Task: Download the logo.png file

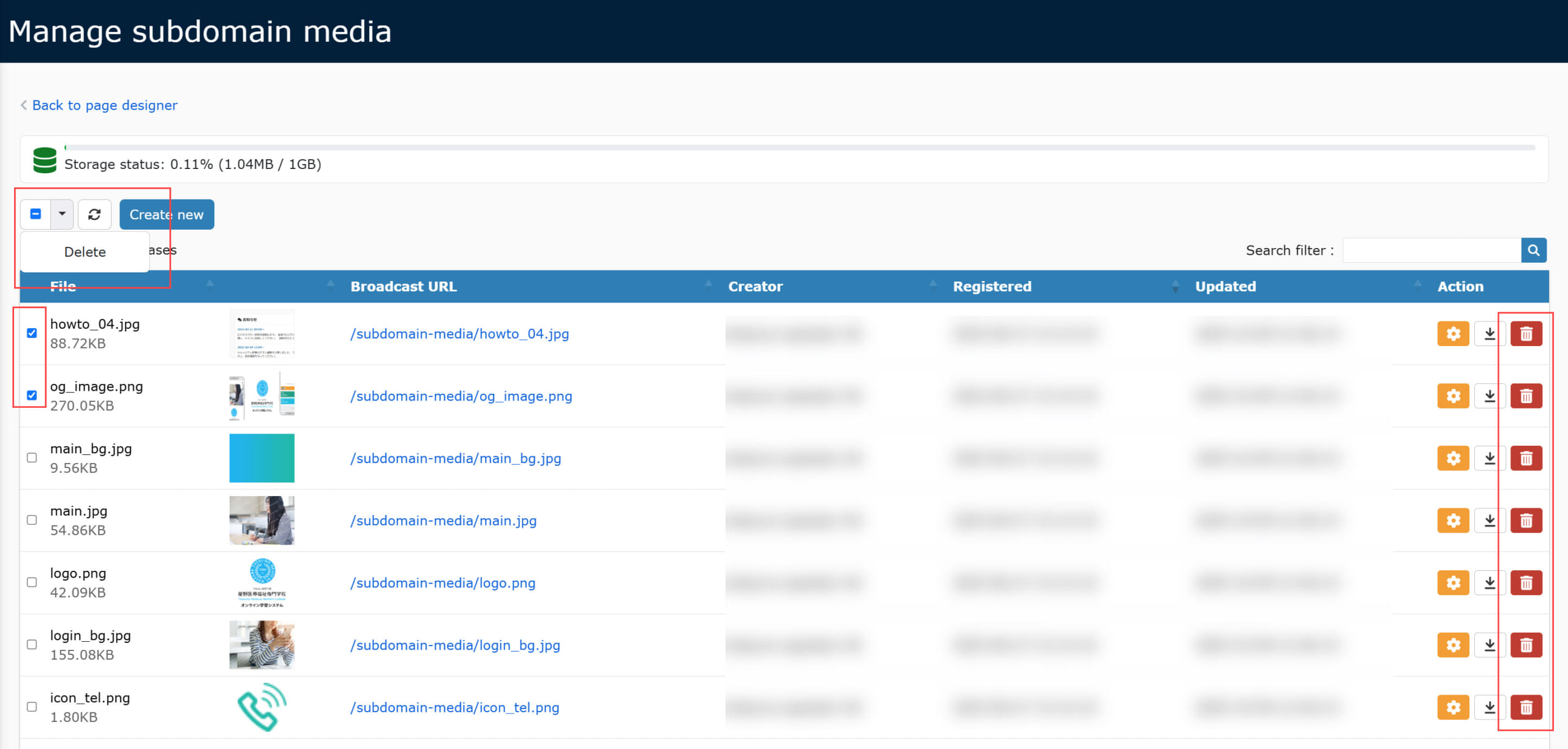Action: (1490, 583)
